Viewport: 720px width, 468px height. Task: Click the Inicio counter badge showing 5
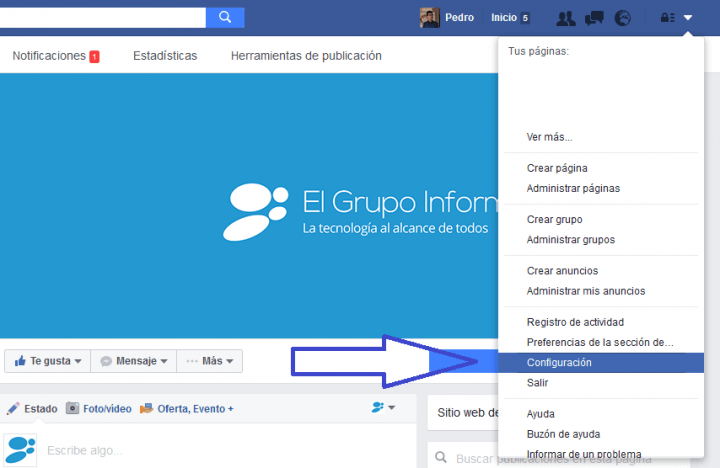point(525,18)
